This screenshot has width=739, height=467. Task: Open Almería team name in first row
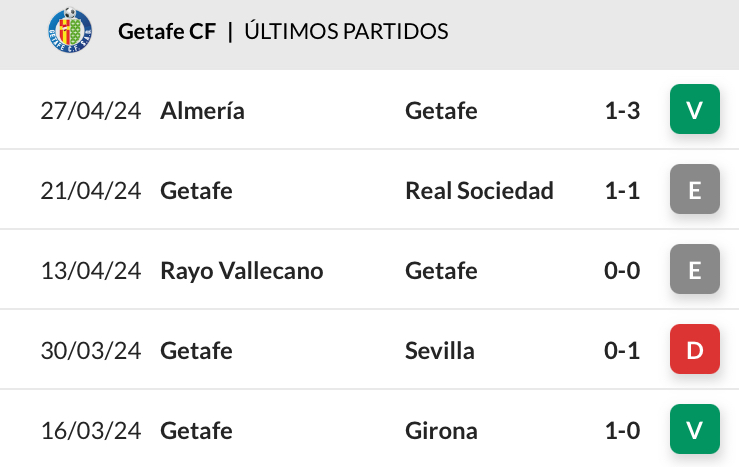202,111
